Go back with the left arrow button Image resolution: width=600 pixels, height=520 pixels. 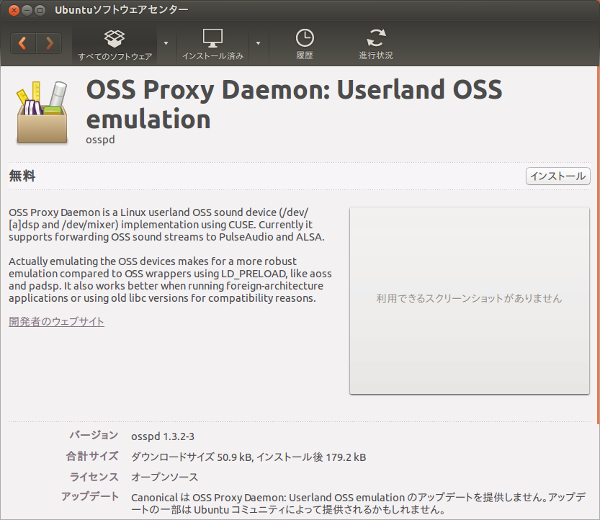(x=23, y=43)
